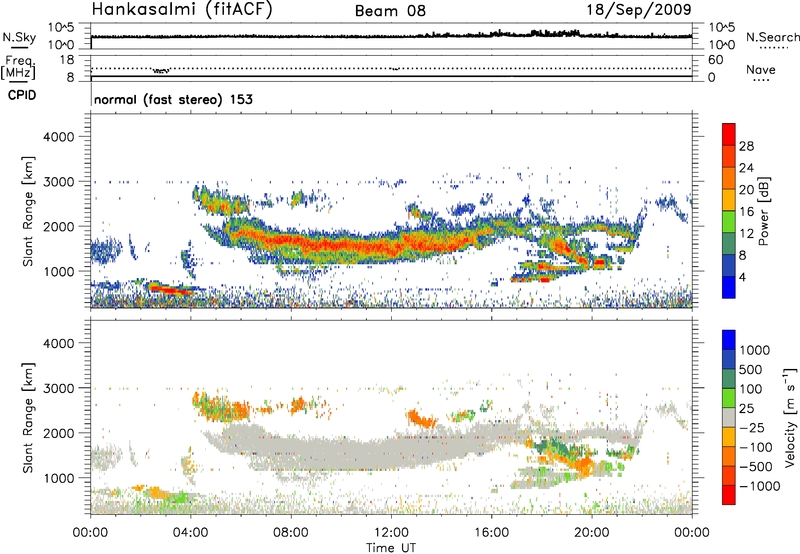Click the dotted frequency trace line
The image size is (800, 554).
391,68
